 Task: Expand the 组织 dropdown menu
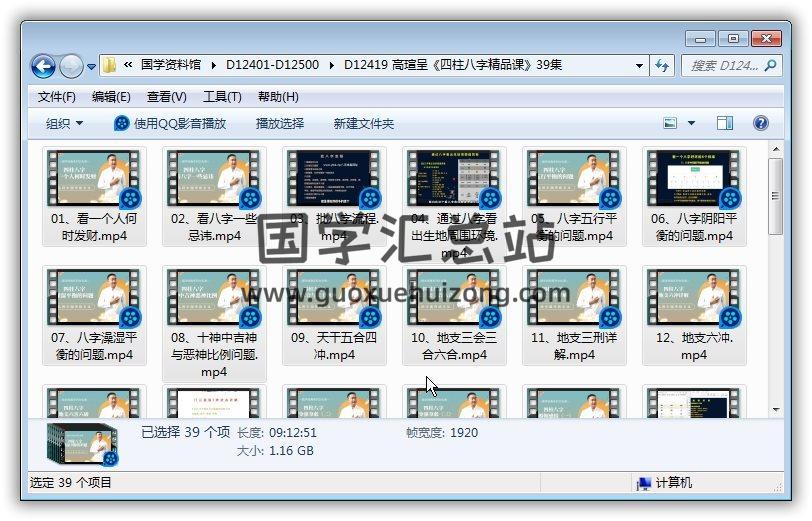click(65, 123)
